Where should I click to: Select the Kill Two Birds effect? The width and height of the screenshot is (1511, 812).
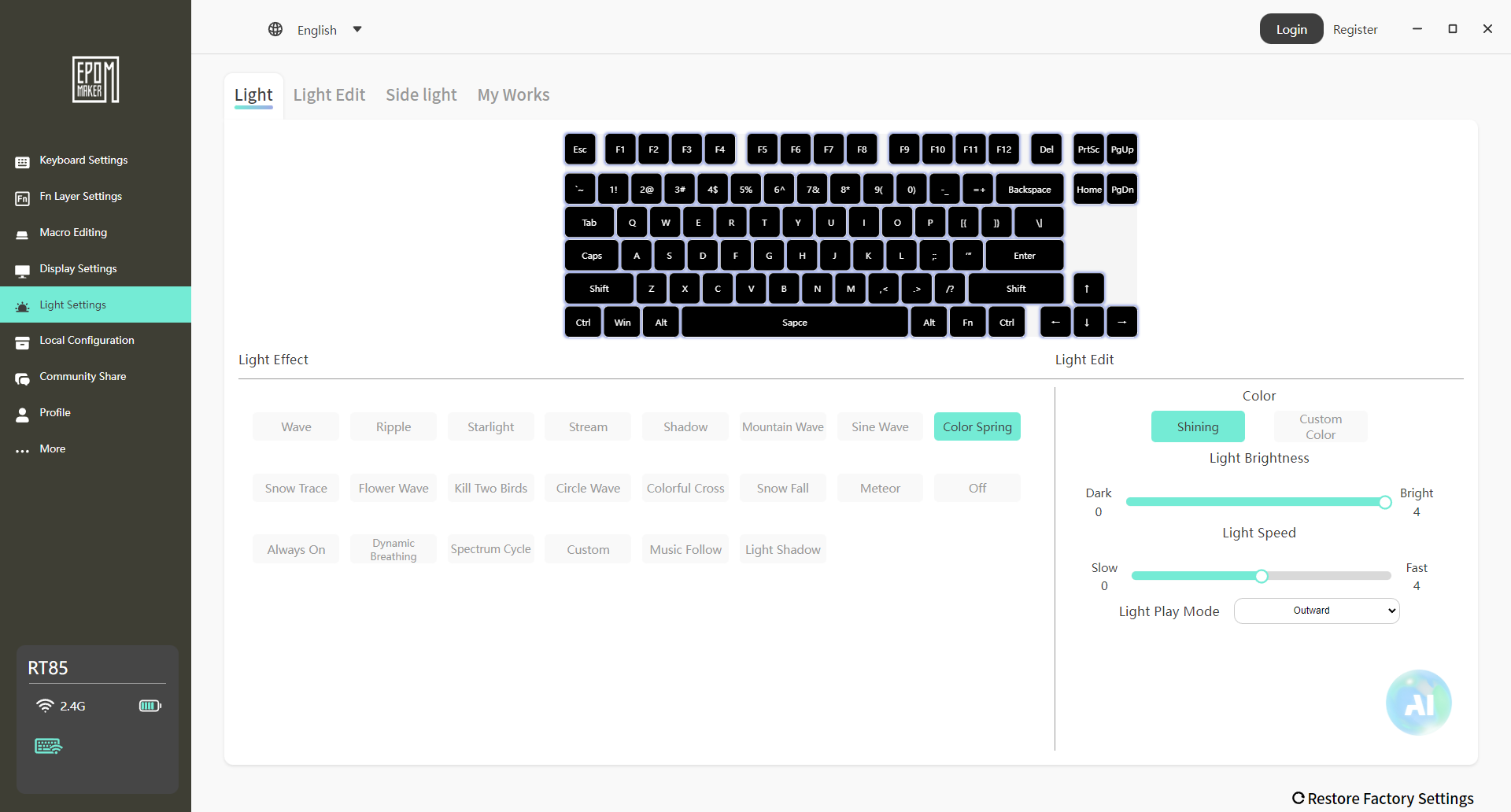[x=490, y=488]
